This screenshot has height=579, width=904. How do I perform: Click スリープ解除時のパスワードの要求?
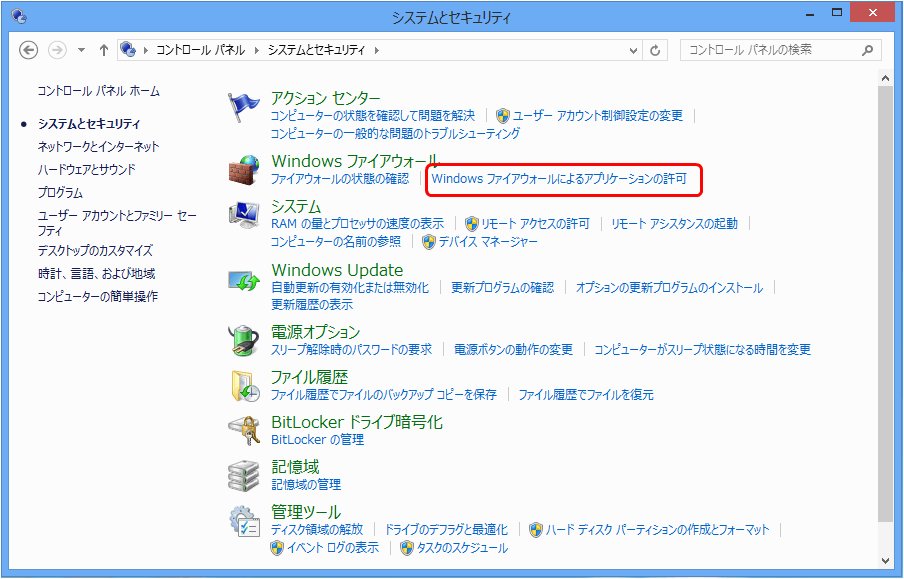tap(352, 349)
